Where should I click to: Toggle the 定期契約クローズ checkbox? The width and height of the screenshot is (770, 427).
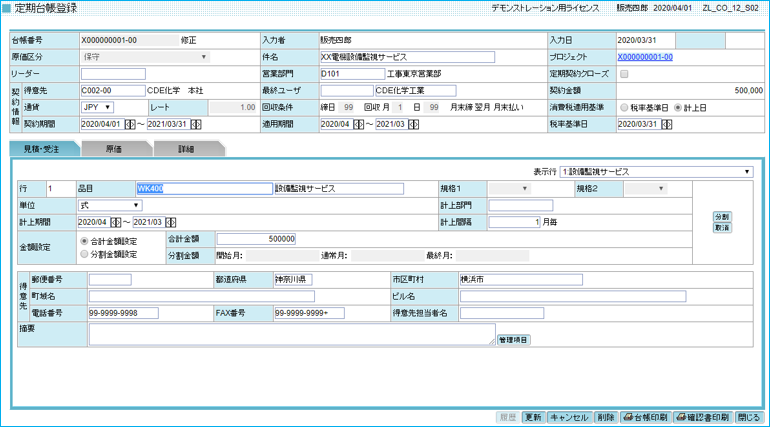pyautogui.click(x=625, y=74)
